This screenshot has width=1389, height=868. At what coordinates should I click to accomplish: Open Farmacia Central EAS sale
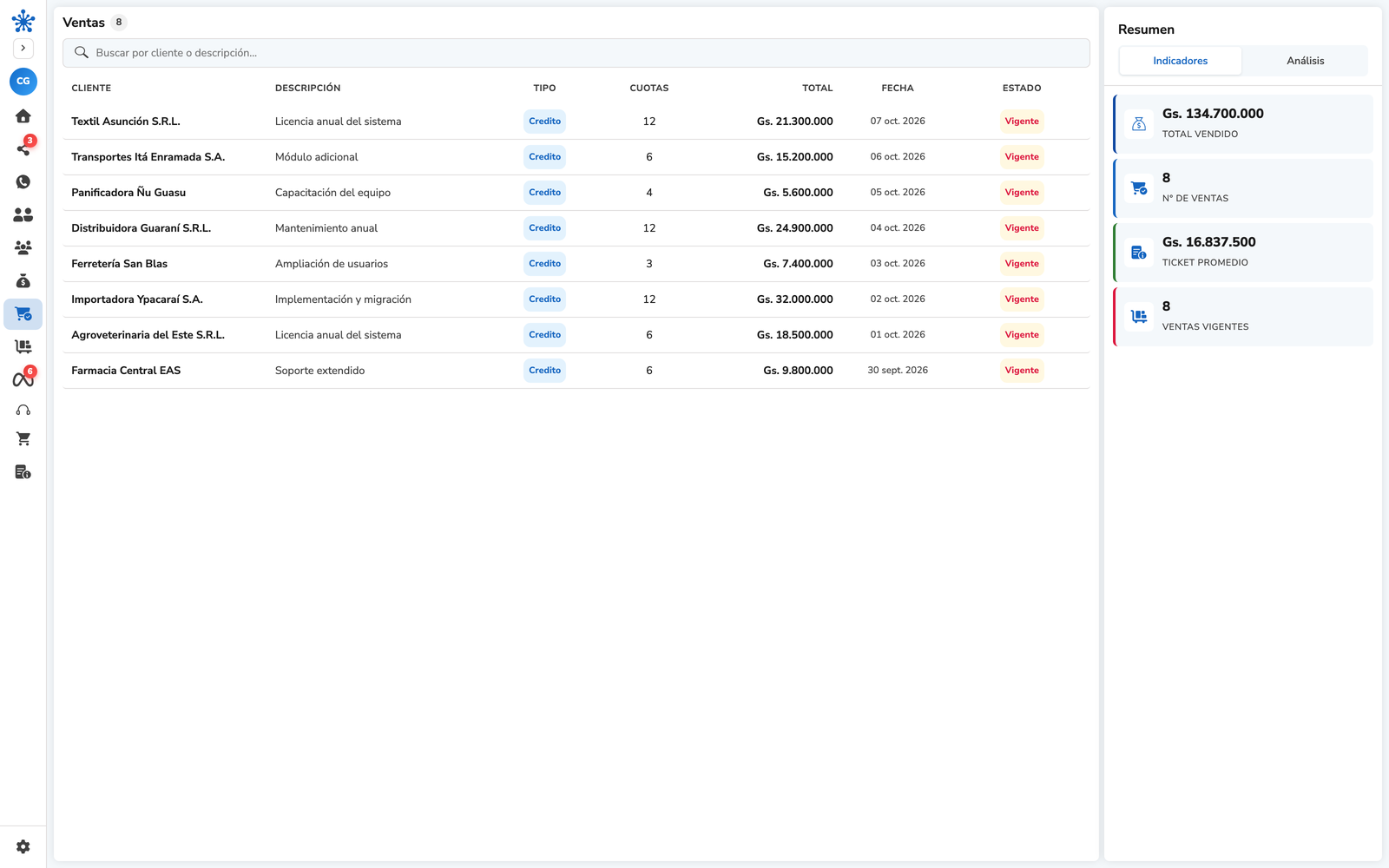576,371
